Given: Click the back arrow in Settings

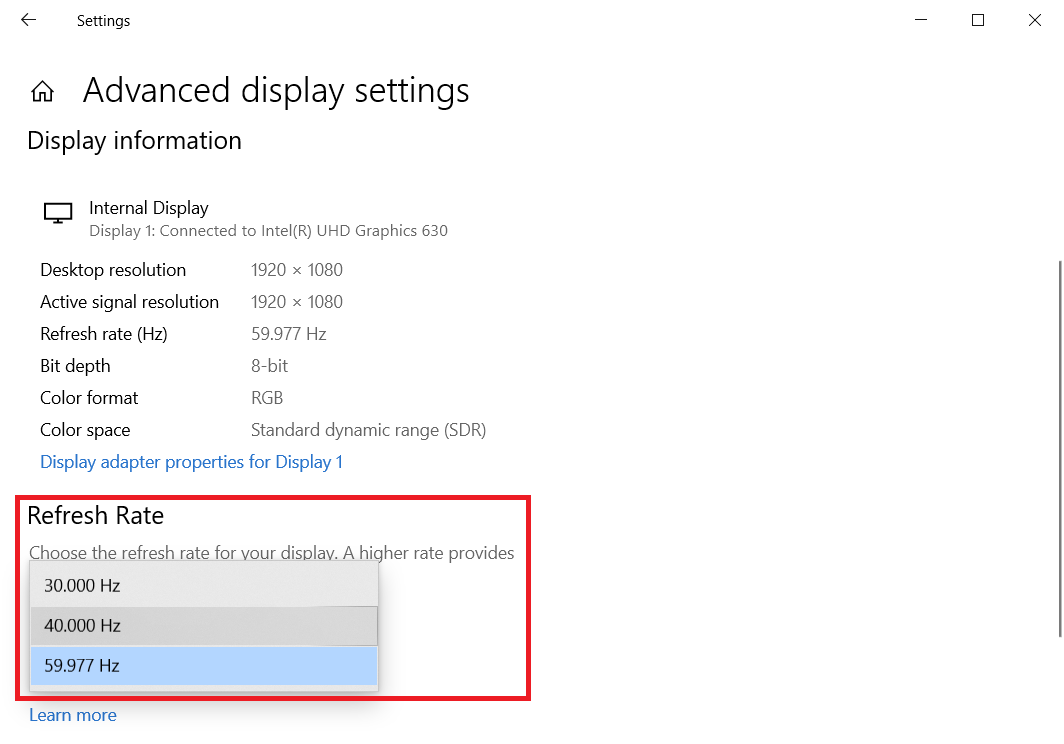Looking at the screenshot, I should pyautogui.click(x=28, y=20).
